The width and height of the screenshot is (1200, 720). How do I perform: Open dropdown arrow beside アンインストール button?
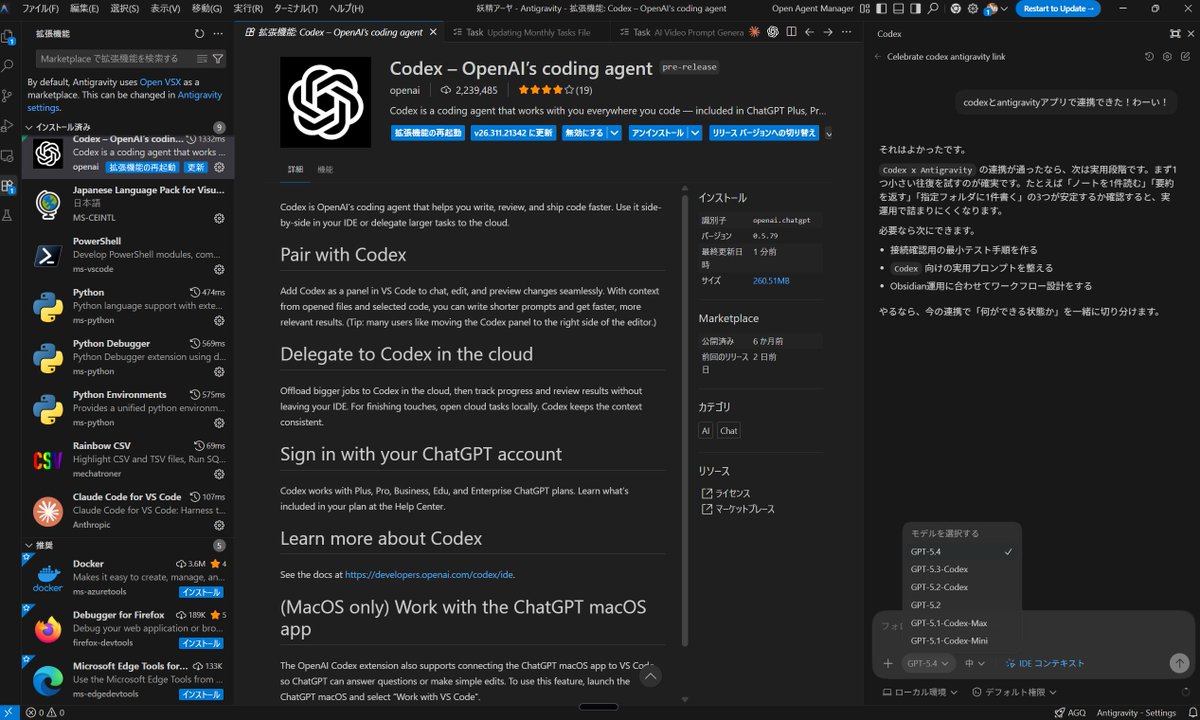[694, 132]
